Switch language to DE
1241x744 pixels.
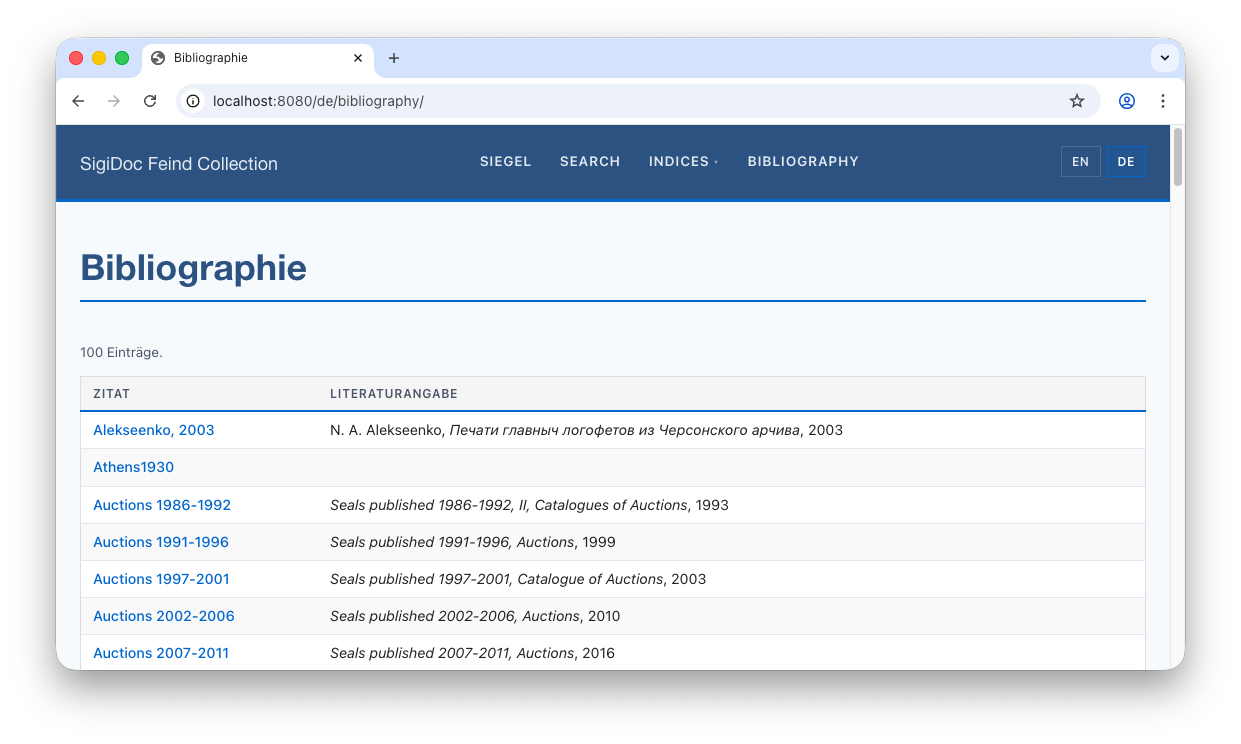click(1126, 162)
